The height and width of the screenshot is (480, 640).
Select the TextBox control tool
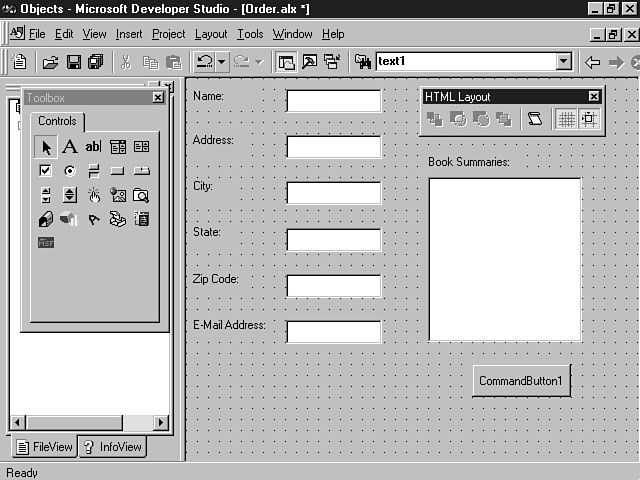coord(93,147)
